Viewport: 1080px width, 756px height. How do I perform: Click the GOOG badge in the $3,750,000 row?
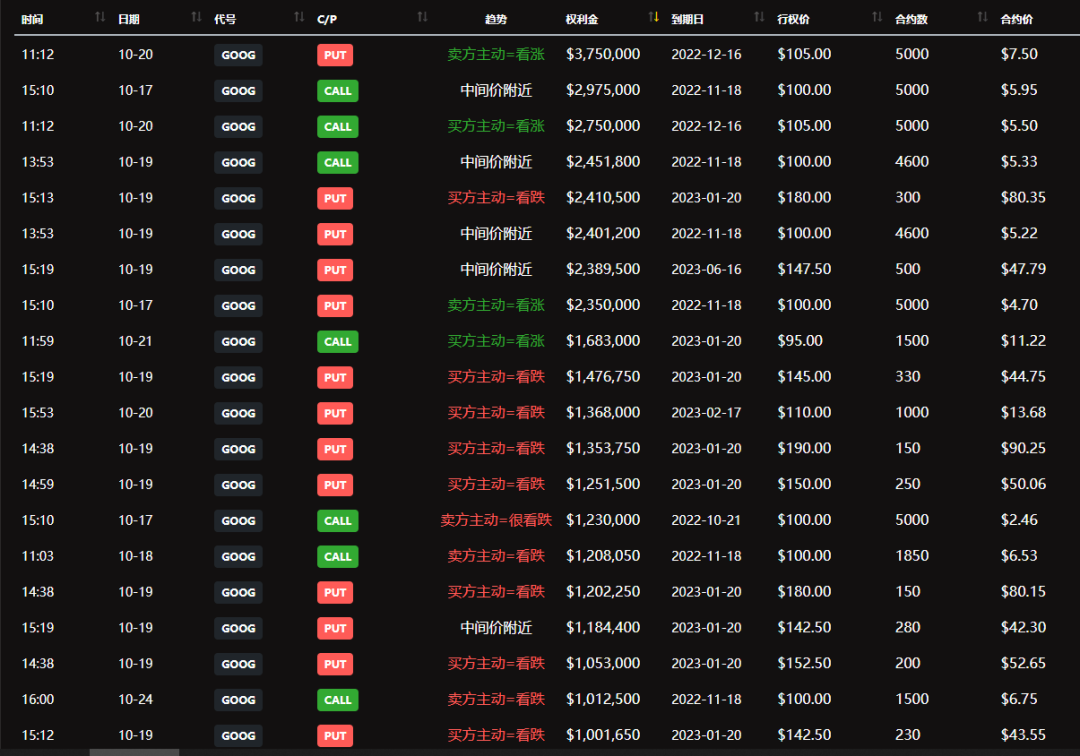pos(238,55)
